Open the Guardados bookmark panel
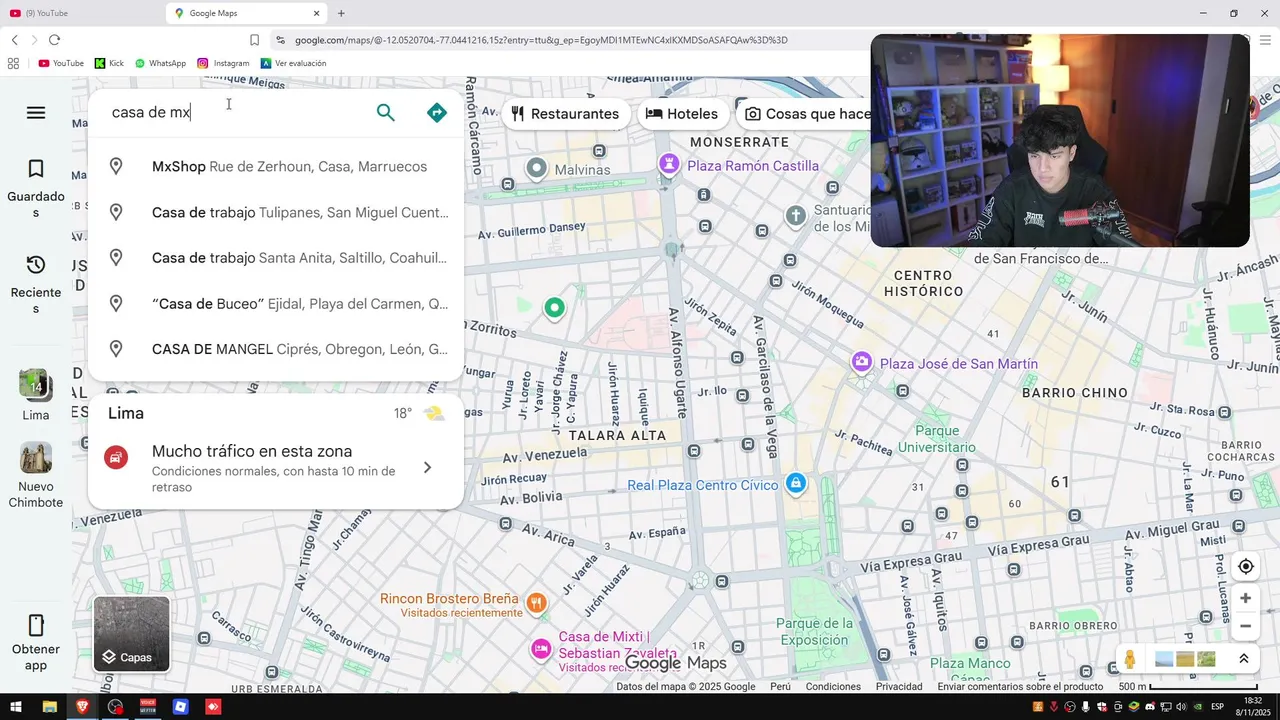The height and width of the screenshot is (720, 1280). [x=36, y=188]
